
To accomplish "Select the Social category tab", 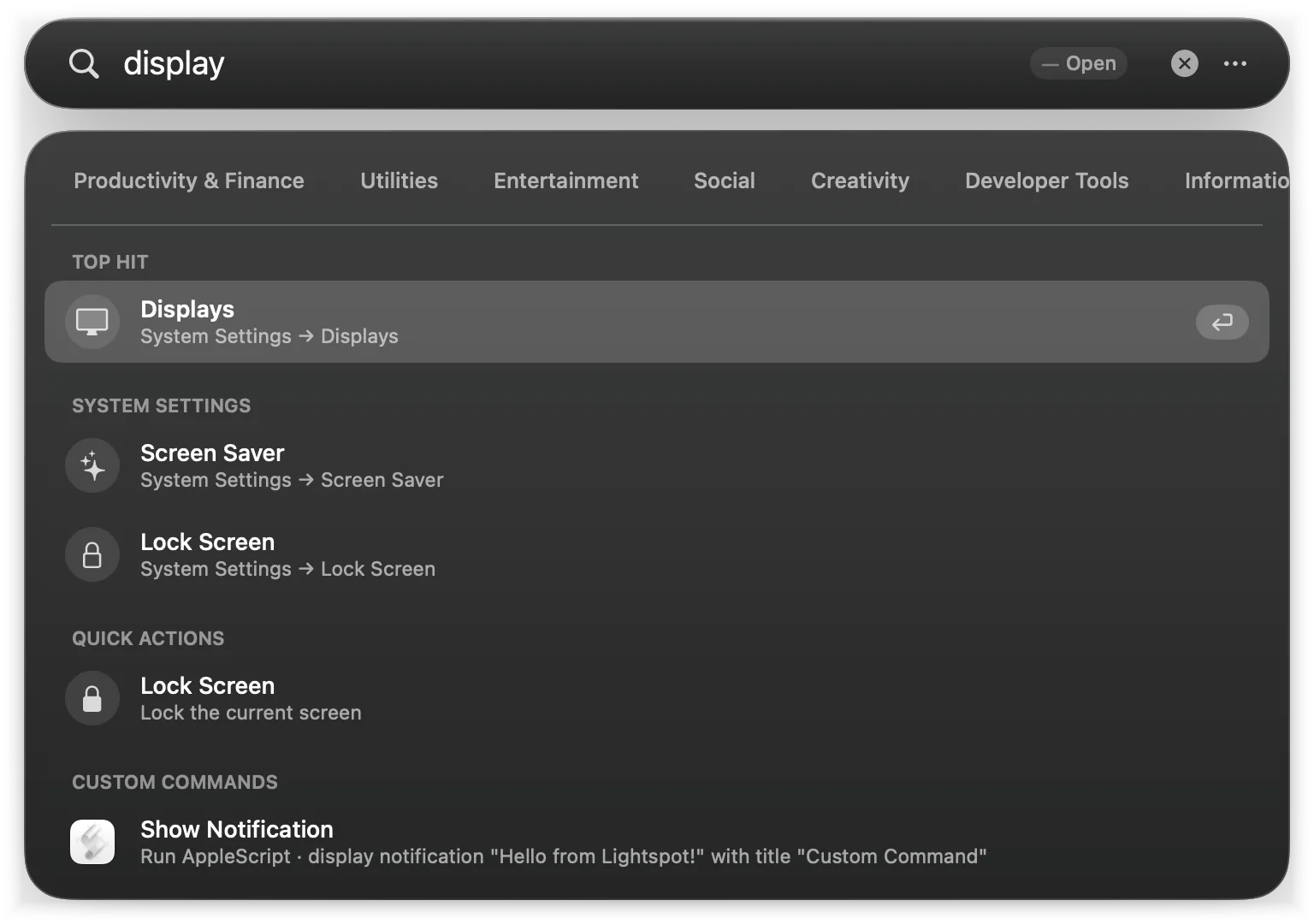I will (725, 181).
